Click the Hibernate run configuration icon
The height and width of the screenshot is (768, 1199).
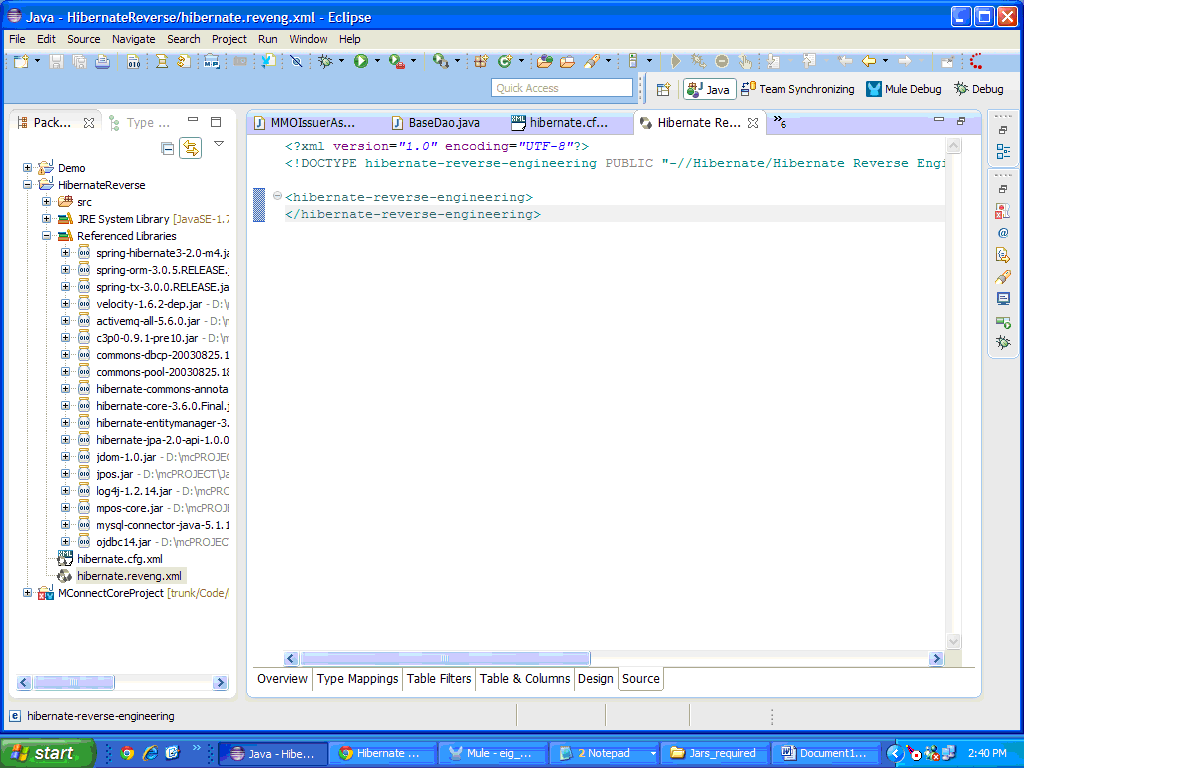(440, 61)
